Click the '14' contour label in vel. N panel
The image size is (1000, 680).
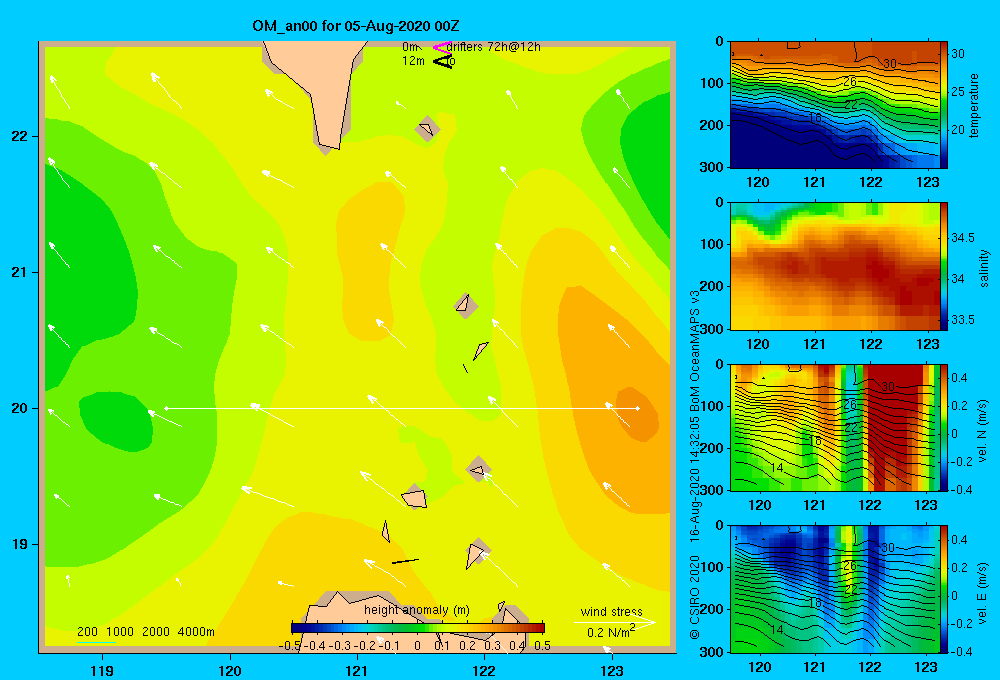776,468
